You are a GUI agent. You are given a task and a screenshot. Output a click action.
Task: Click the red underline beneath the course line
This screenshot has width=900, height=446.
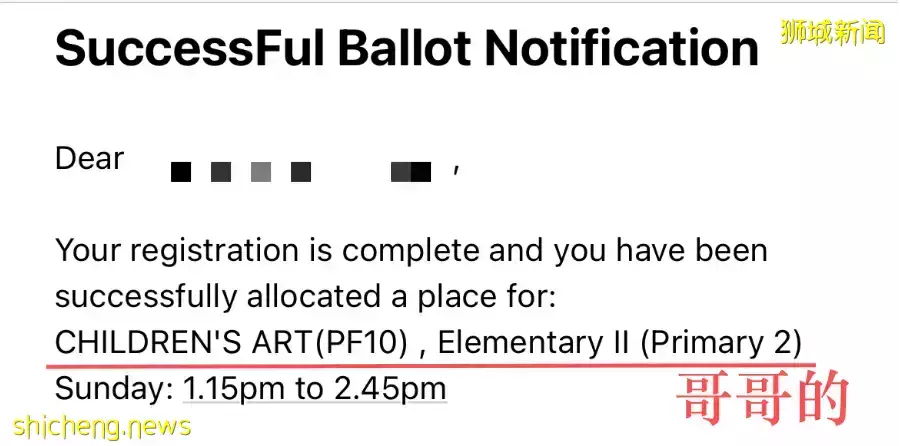pos(432,364)
